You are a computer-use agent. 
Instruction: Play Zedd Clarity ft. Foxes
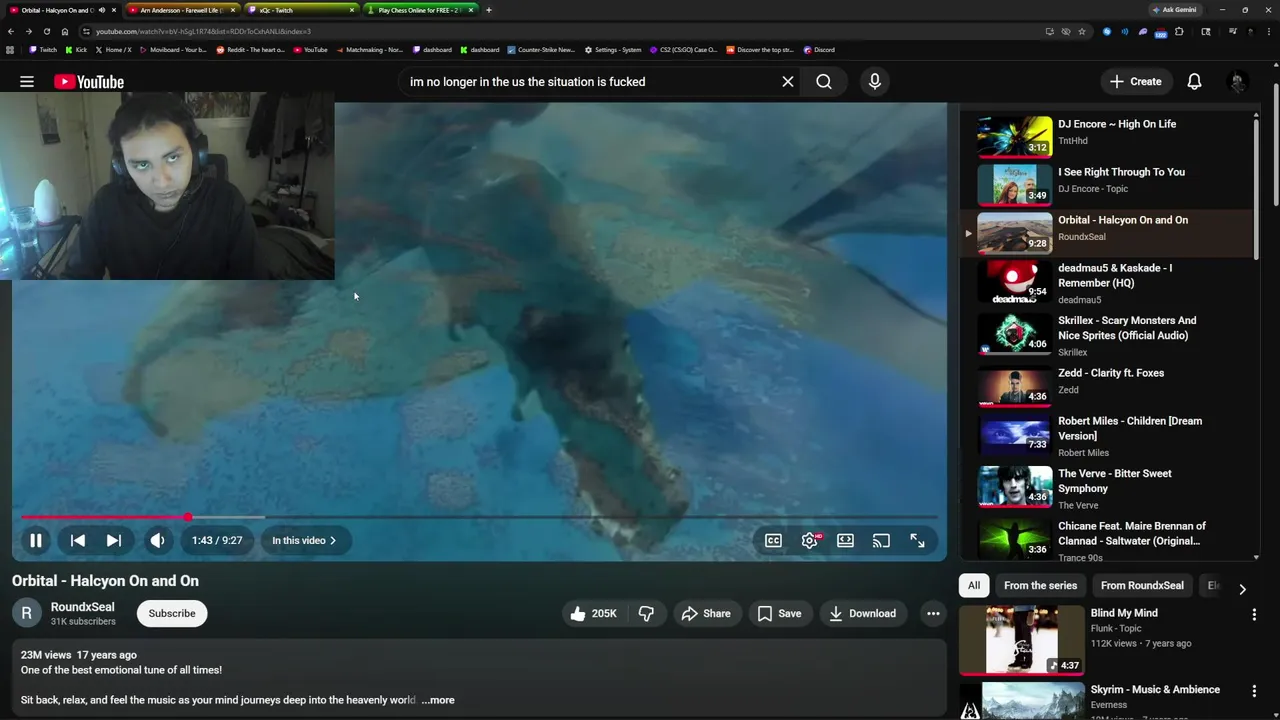point(1105,385)
